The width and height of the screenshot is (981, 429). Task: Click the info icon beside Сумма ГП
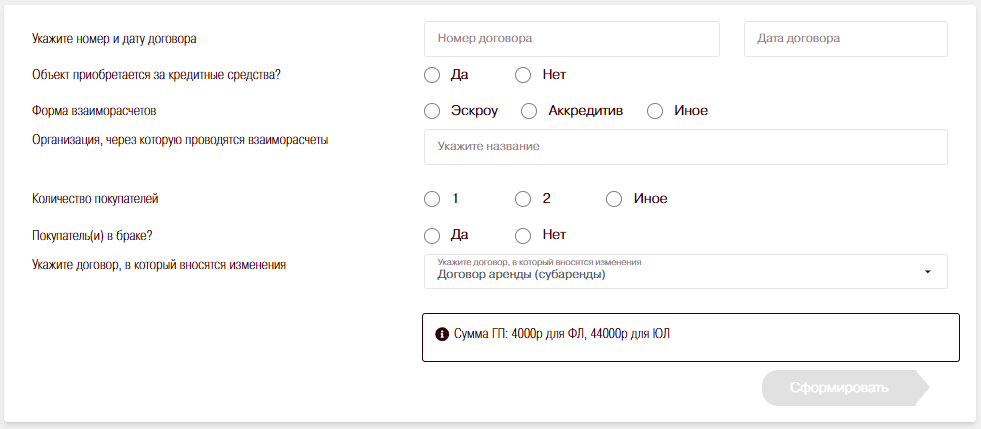pos(442,334)
